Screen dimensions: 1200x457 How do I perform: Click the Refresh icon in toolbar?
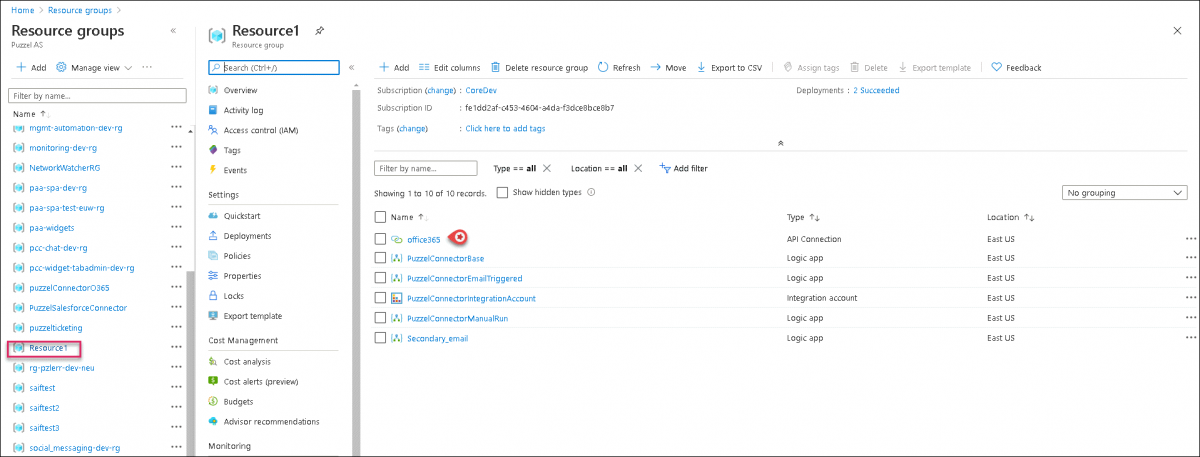point(603,68)
